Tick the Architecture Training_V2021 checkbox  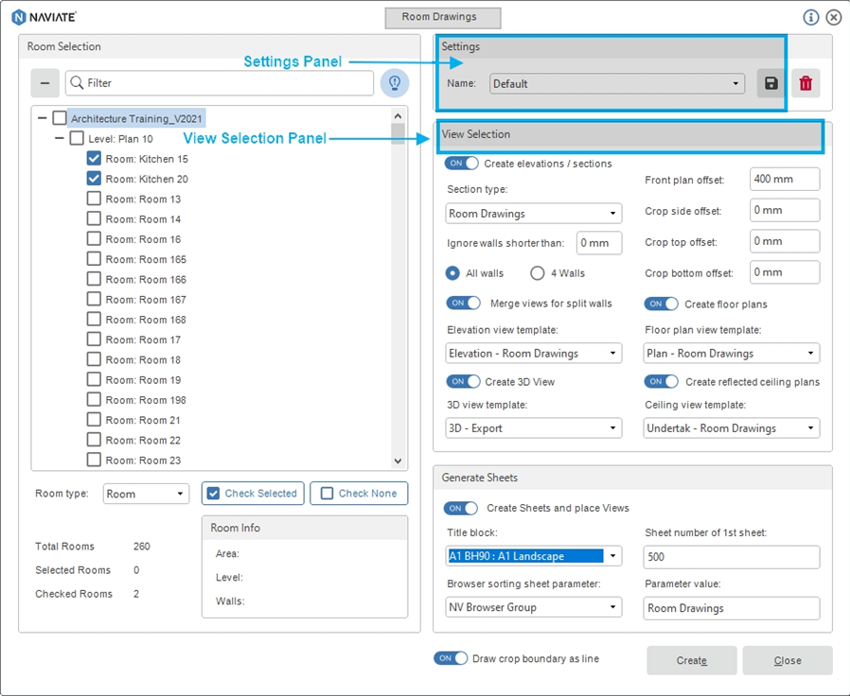coord(60,118)
